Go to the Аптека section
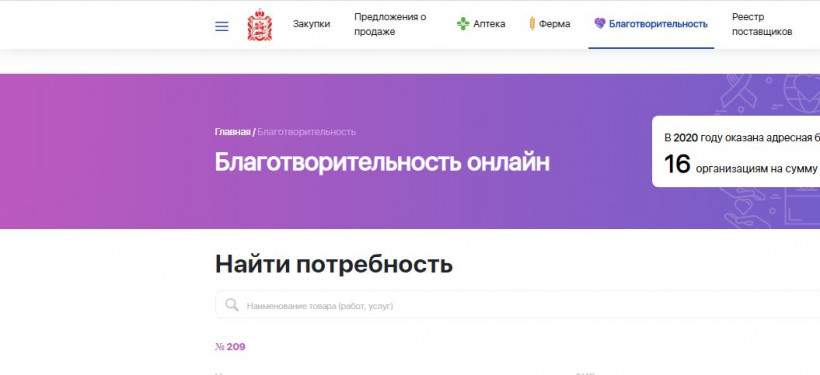 [x=489, y=24]
